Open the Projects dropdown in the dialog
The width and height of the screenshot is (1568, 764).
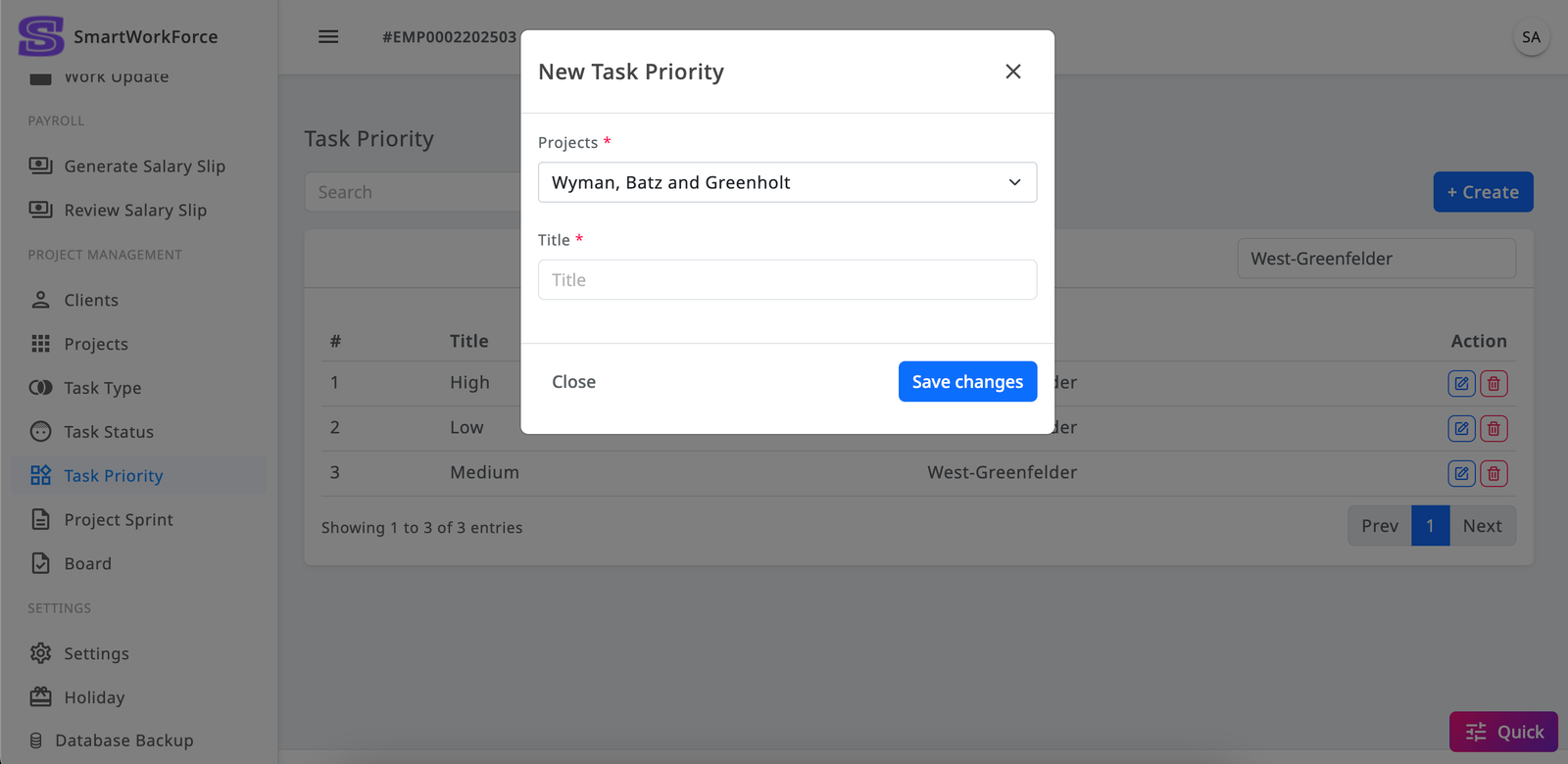(x=787, y=182)
